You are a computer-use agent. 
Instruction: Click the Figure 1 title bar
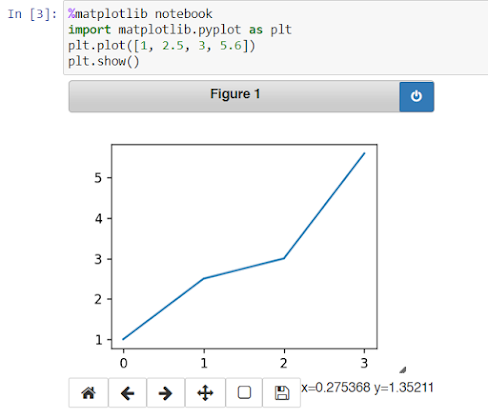pyautogui.click(x=234, y=96)
